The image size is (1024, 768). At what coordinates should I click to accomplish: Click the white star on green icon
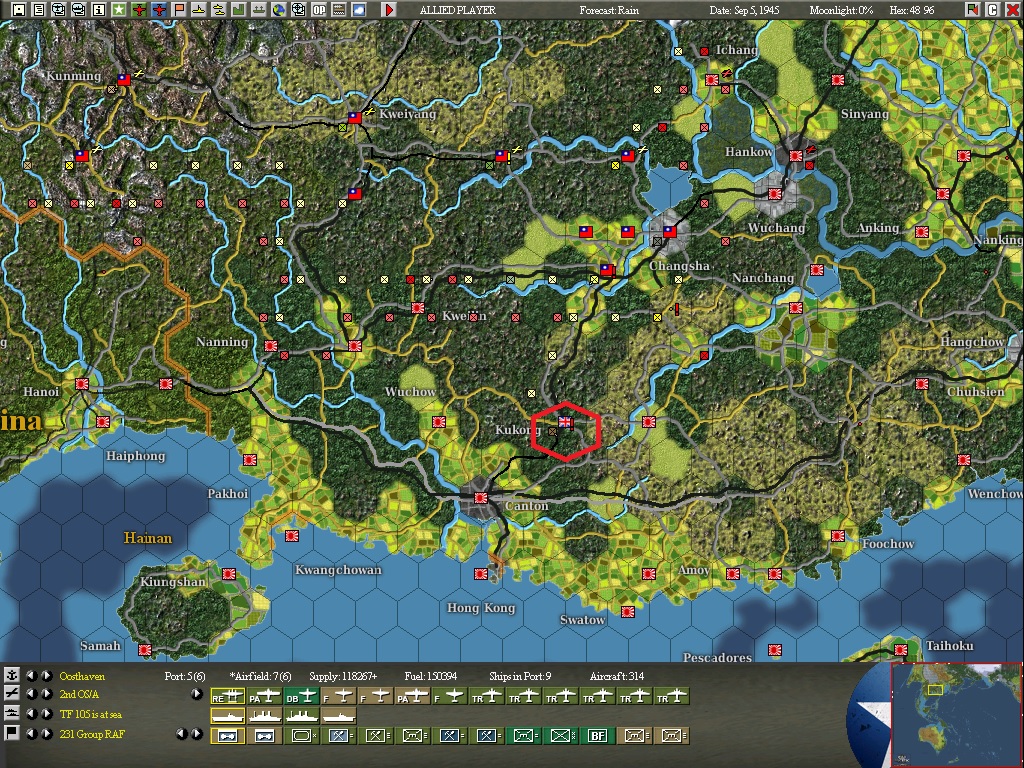coord(119,10)
